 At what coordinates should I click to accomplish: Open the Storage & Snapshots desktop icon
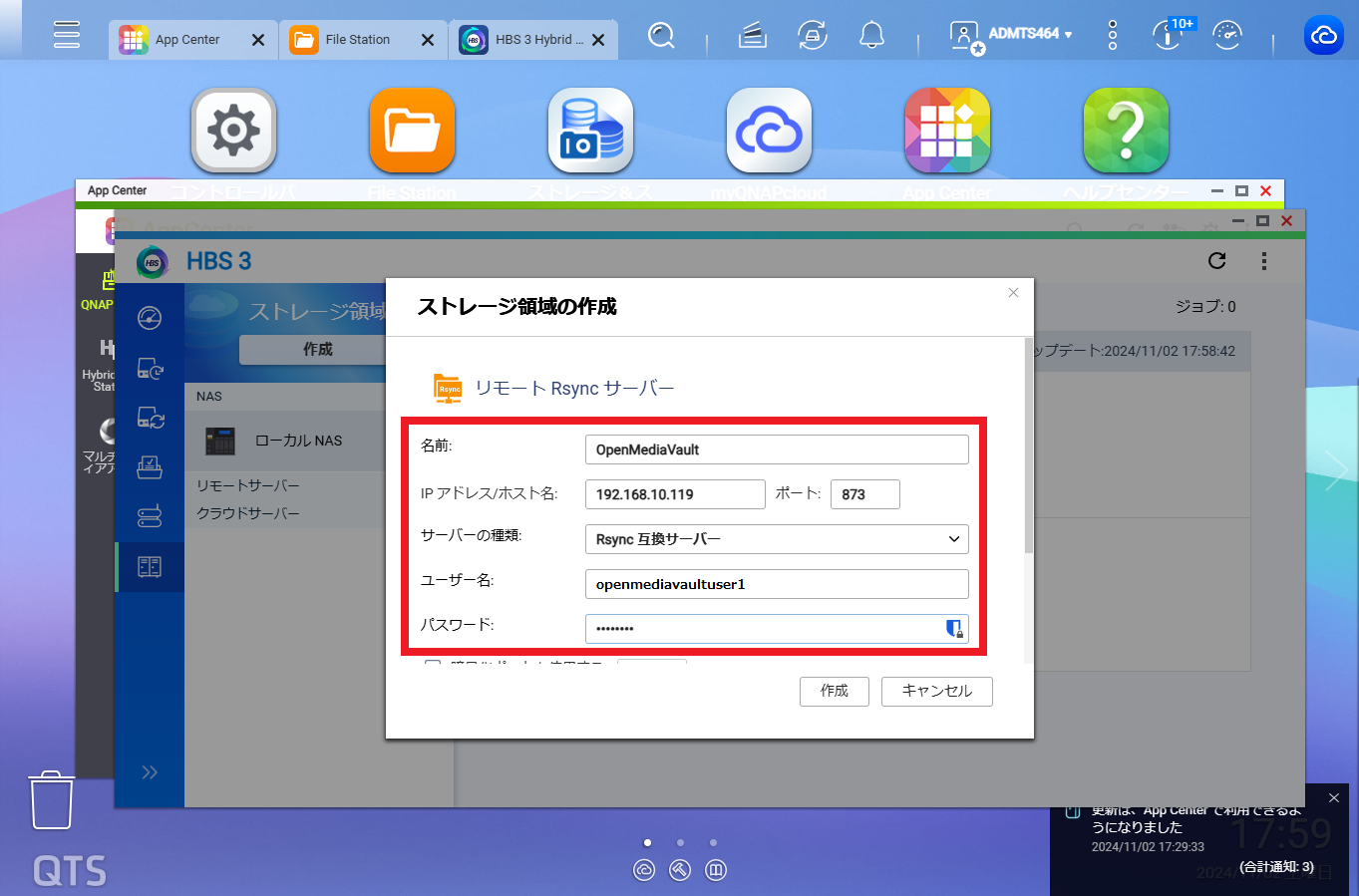pos(590,131)
